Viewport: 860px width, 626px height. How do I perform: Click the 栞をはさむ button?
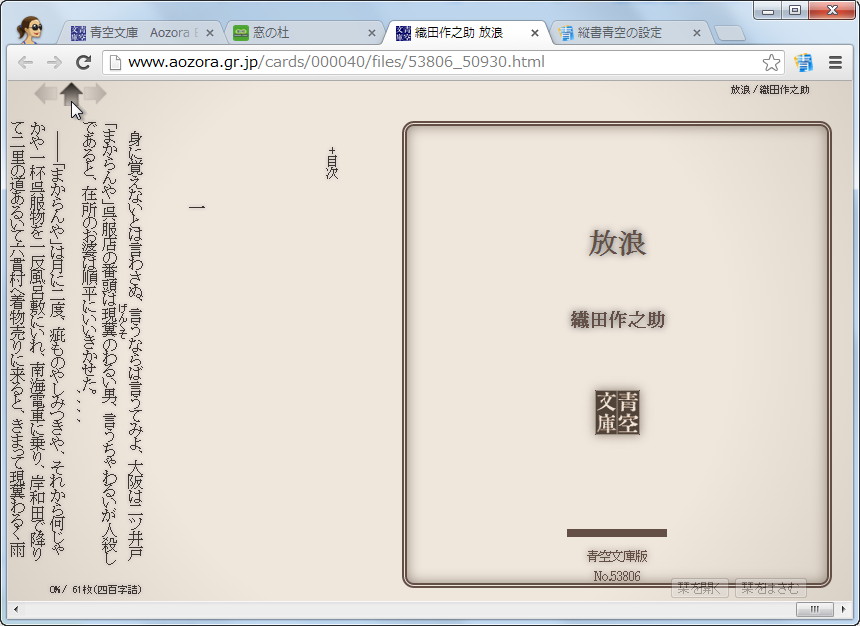click(772, 589)
